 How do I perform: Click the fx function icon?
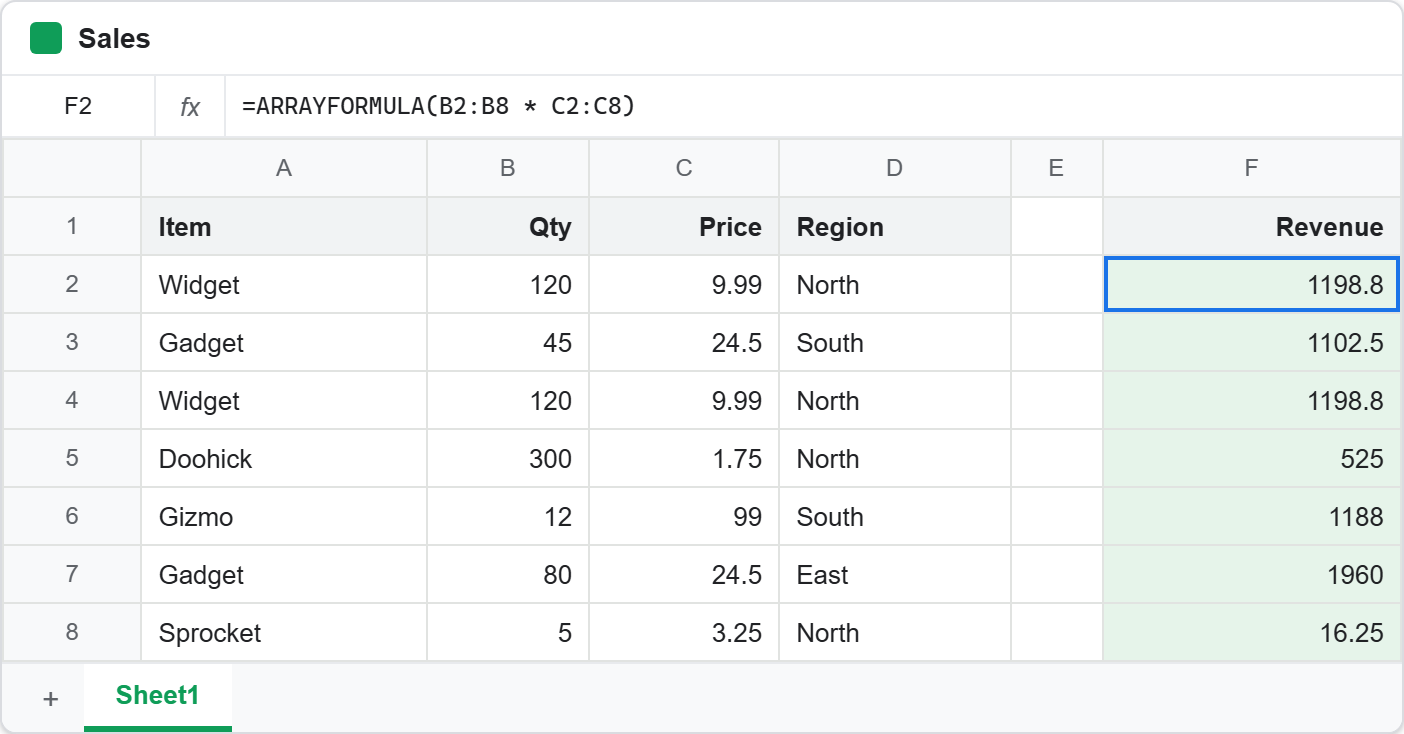190,107
